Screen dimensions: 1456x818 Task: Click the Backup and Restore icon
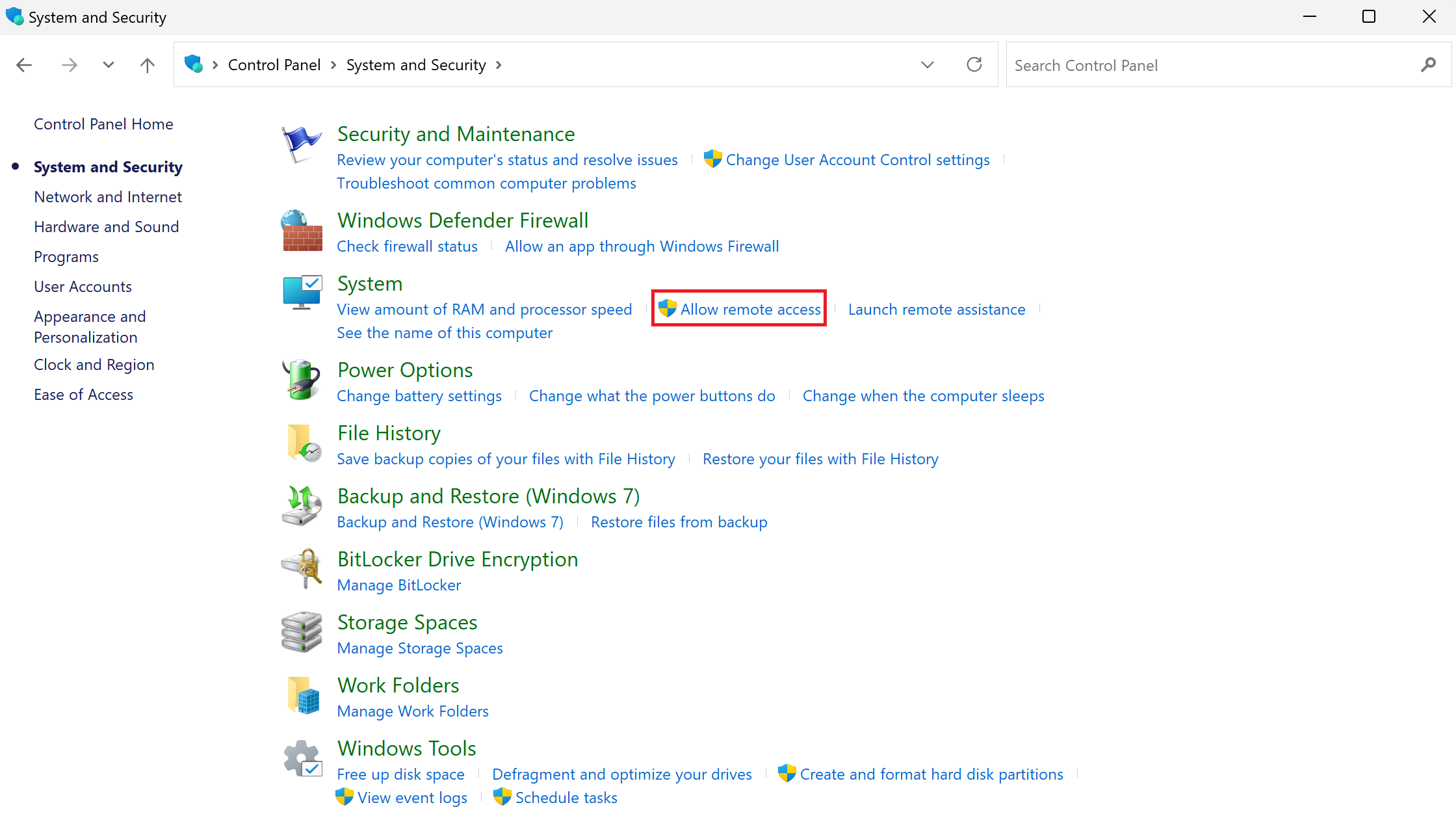coord(302,506)
